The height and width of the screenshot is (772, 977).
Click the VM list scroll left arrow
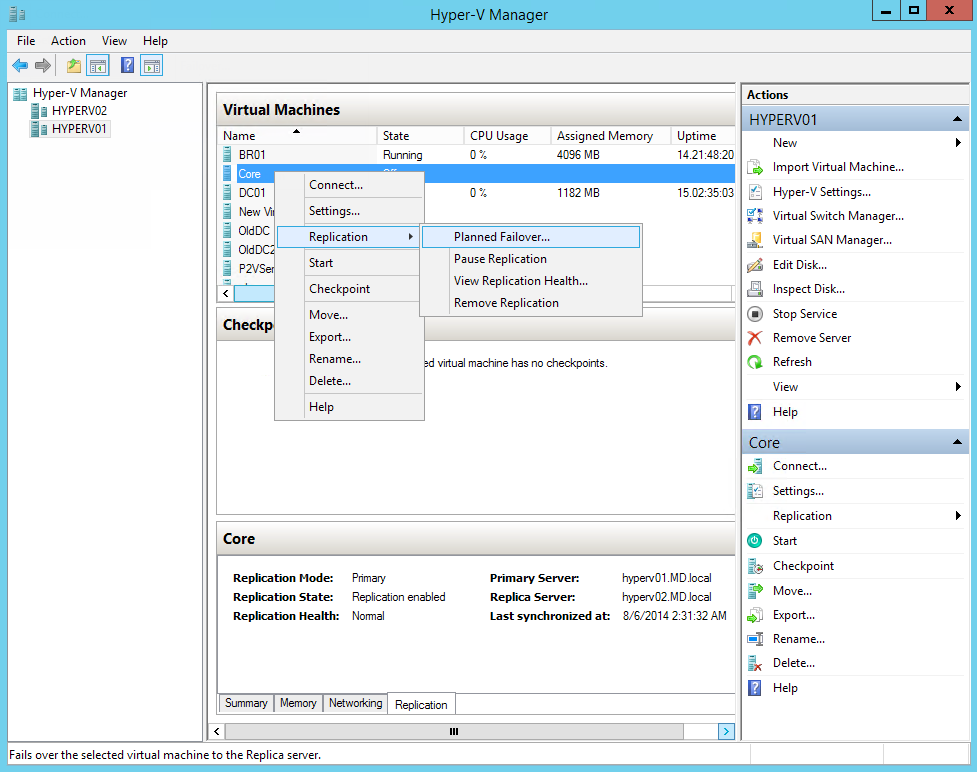tap(226, 293)
